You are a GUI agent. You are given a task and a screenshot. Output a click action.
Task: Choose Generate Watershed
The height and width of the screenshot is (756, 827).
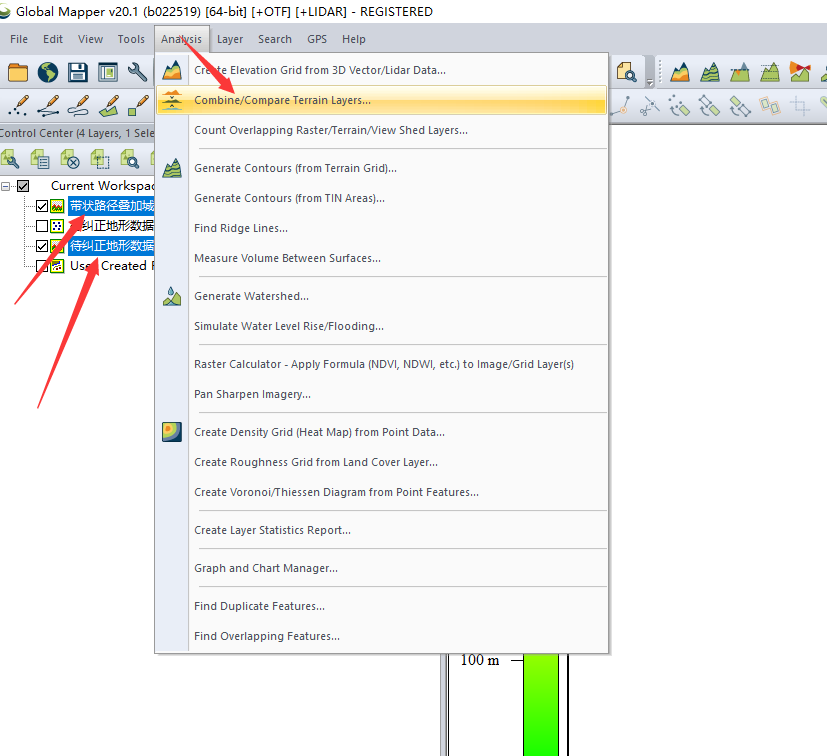[x=381, y=296]
